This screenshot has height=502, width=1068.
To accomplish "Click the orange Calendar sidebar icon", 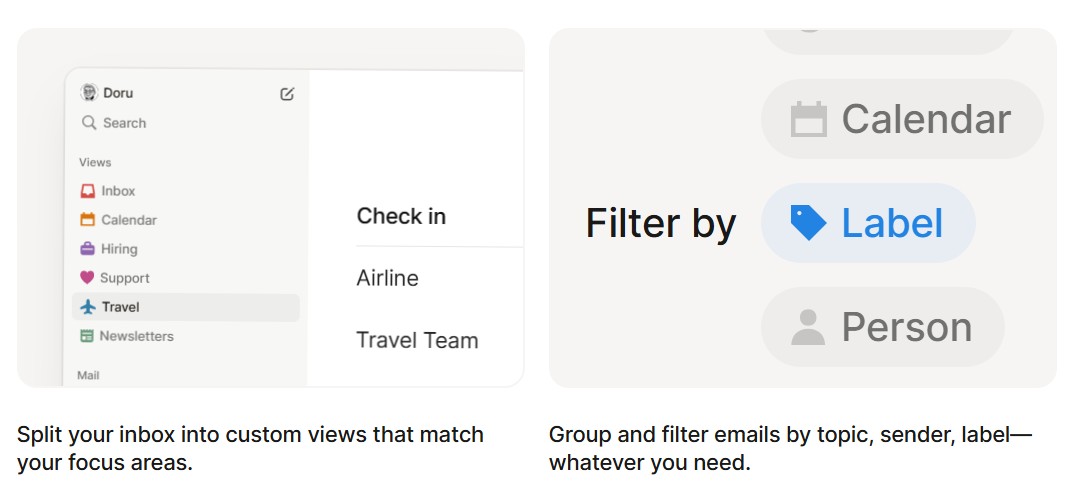I will pyautogui.click(x=87, y=220).
